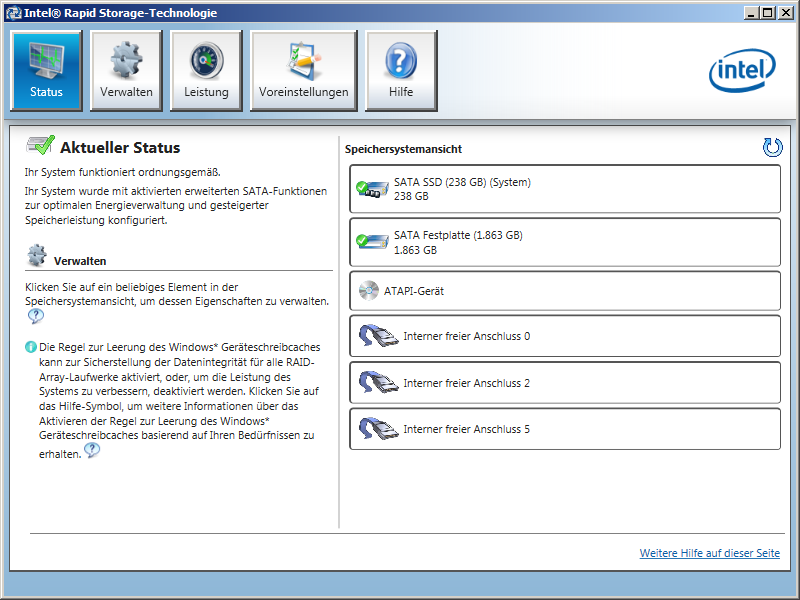Viewport: 800px width, 600px height.
Task: Switch to the Verwalten tab
Action: tap(126, 70)
